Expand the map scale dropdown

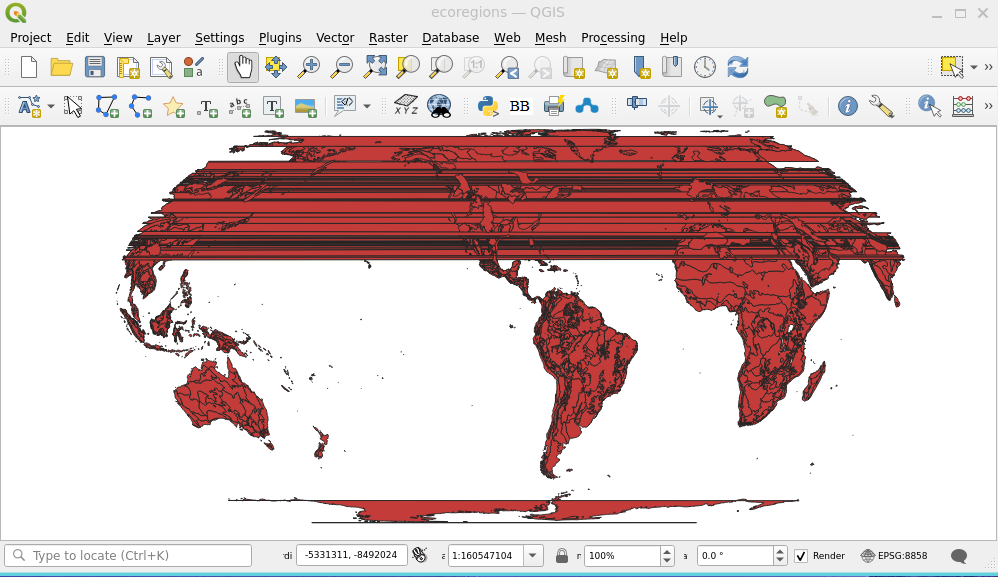[x=533, y=556]
